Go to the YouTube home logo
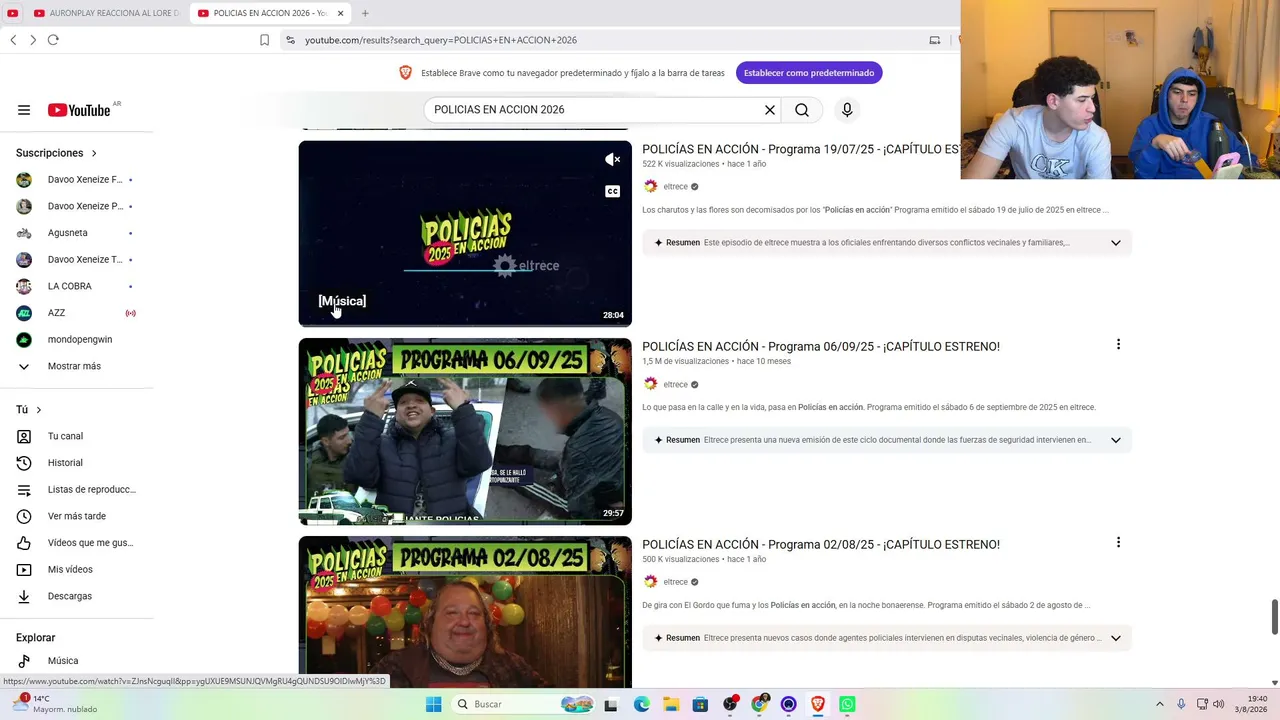Screen dimensions: 1280x720 79,110
